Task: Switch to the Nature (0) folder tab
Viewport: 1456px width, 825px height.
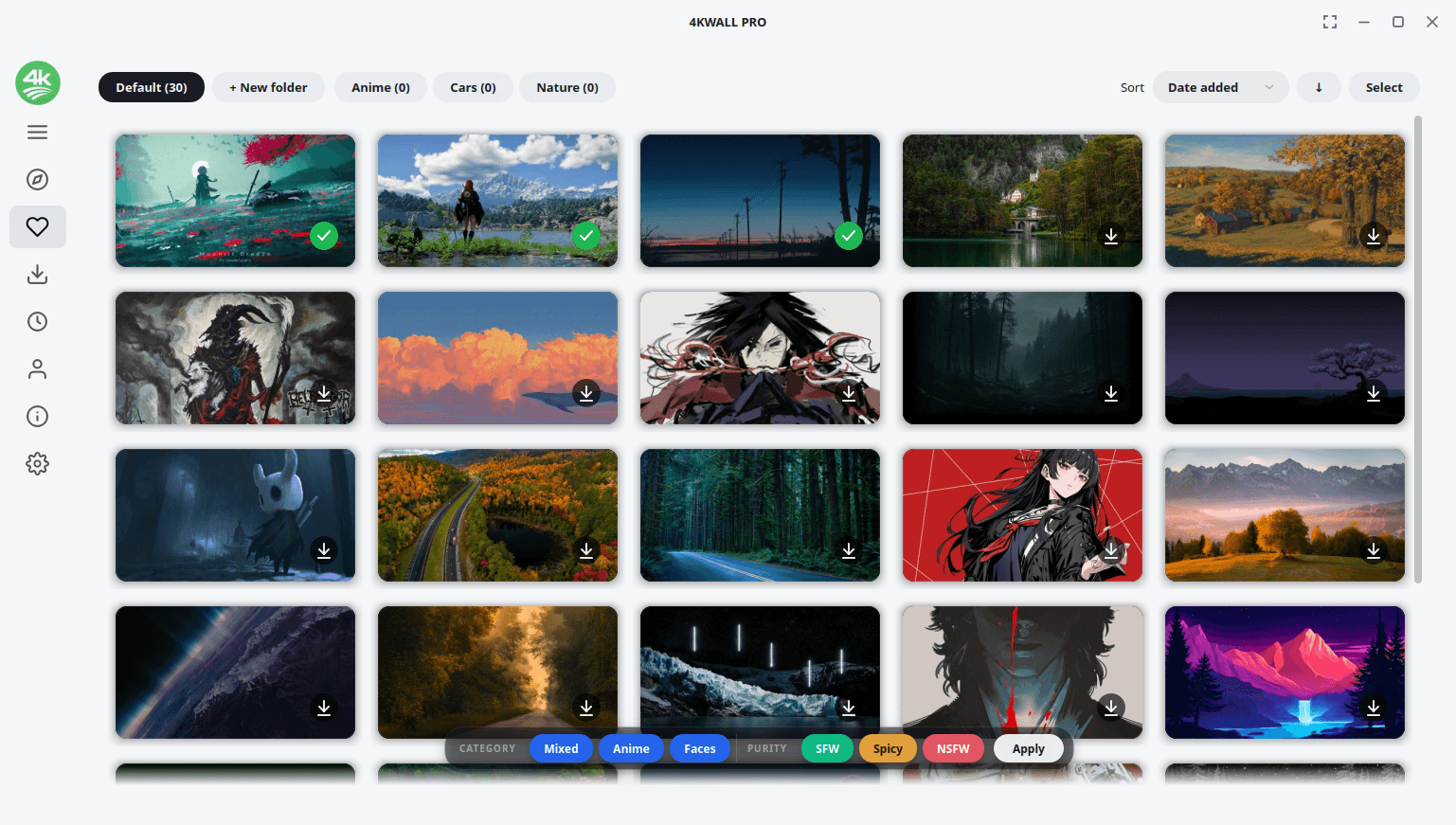Action: (x=567, y=87)
